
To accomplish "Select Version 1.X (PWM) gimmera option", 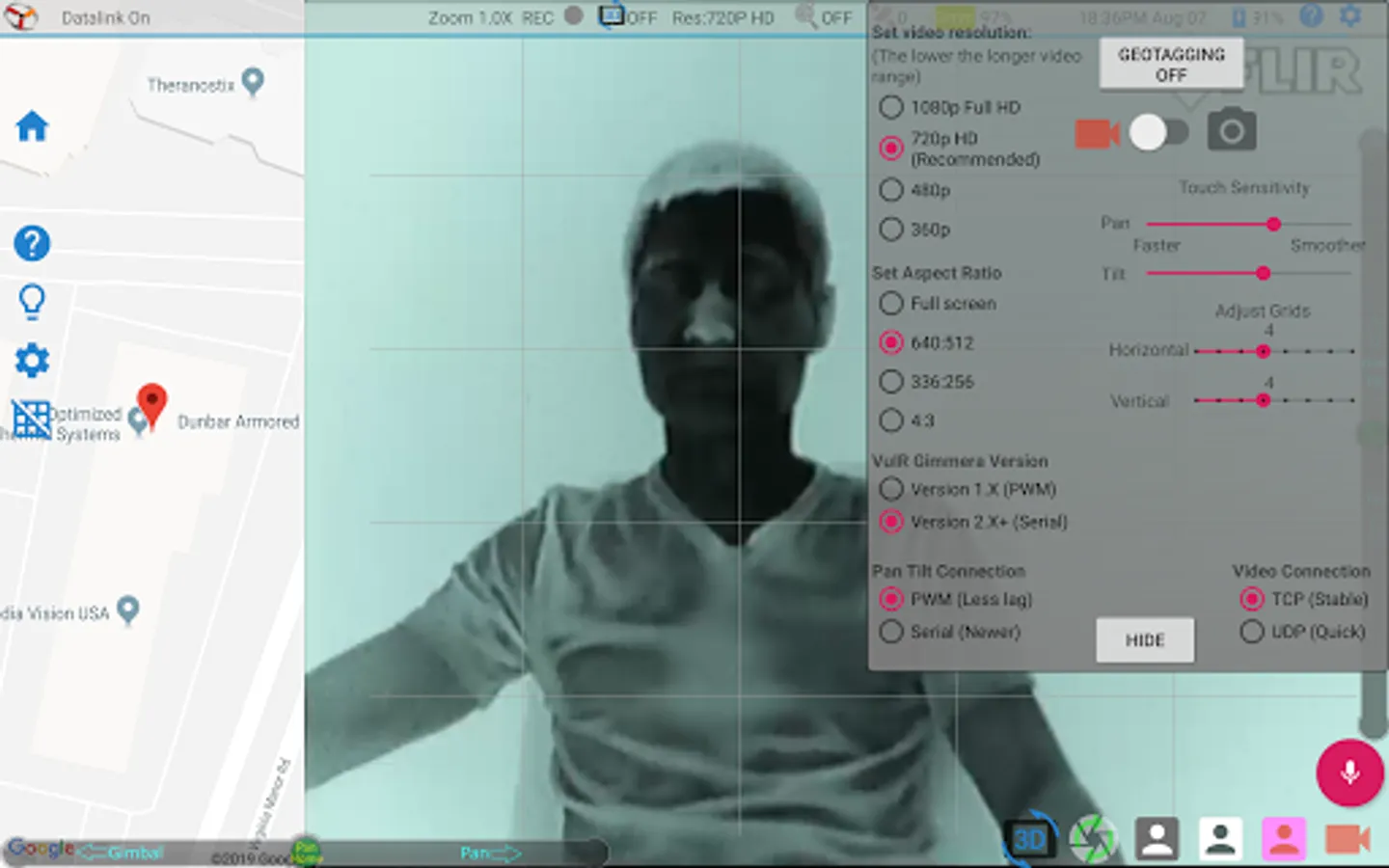I will pos(967,489).
